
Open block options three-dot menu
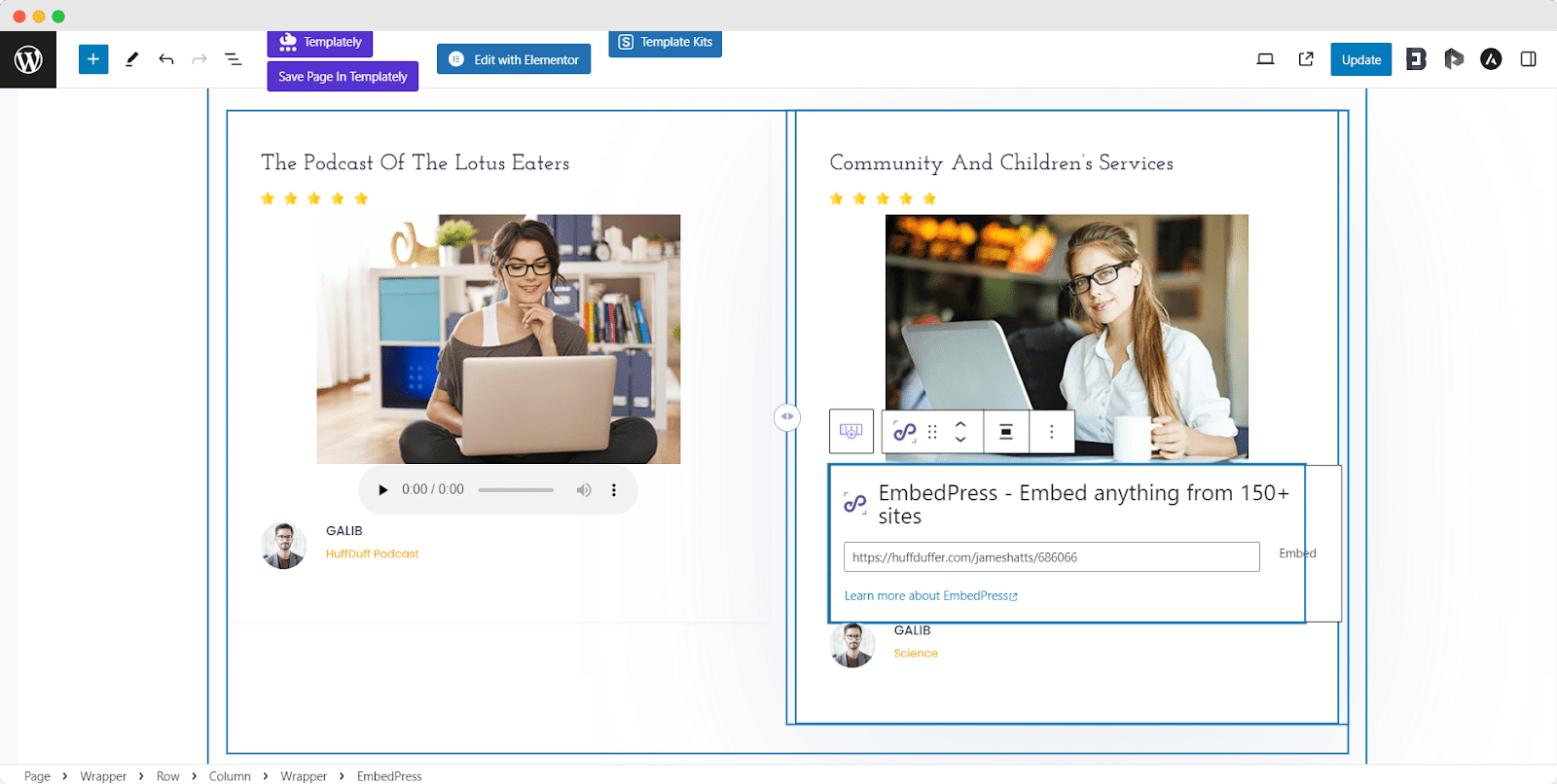click(1052, 432)
